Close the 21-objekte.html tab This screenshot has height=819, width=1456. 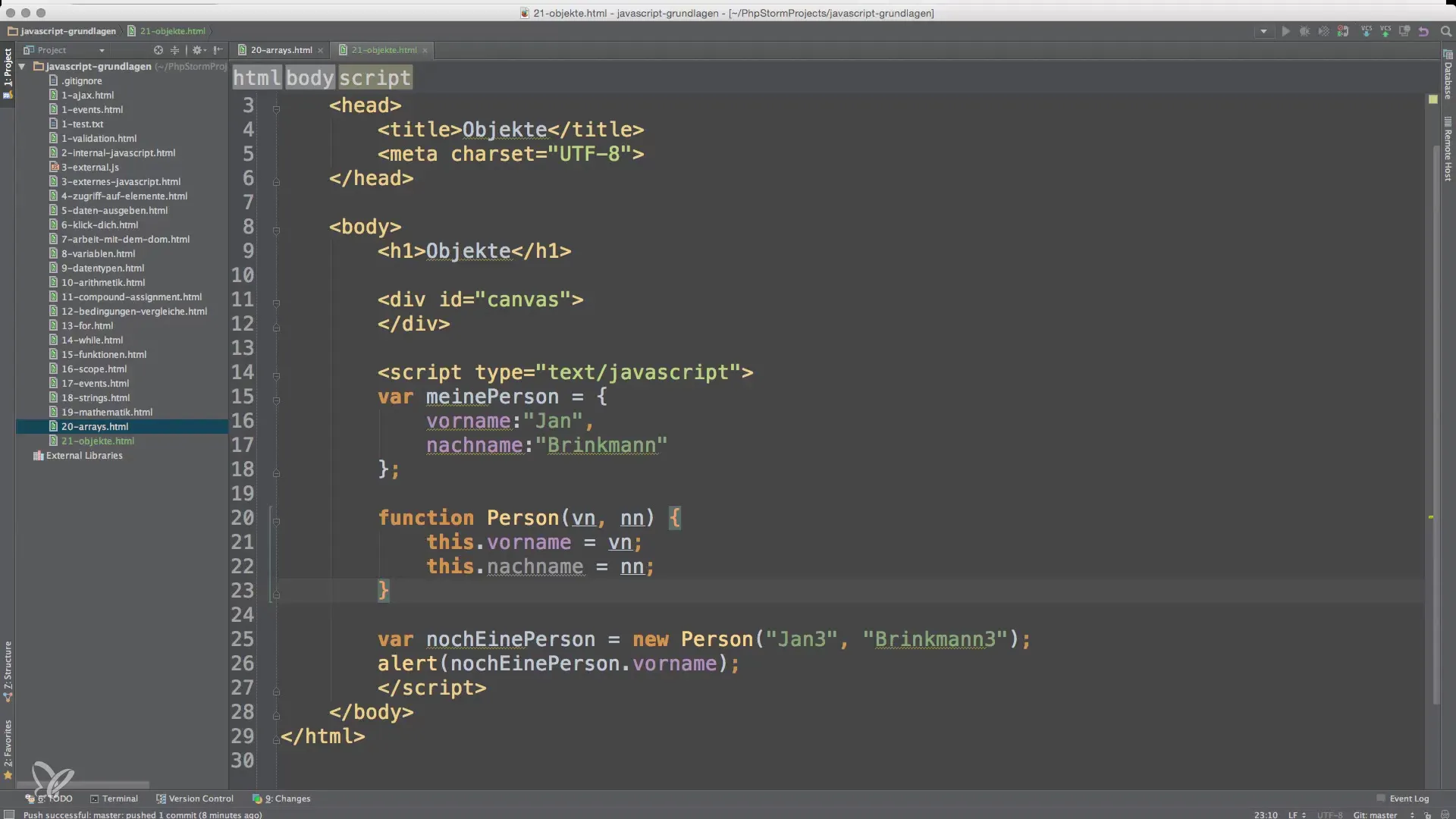425,51
